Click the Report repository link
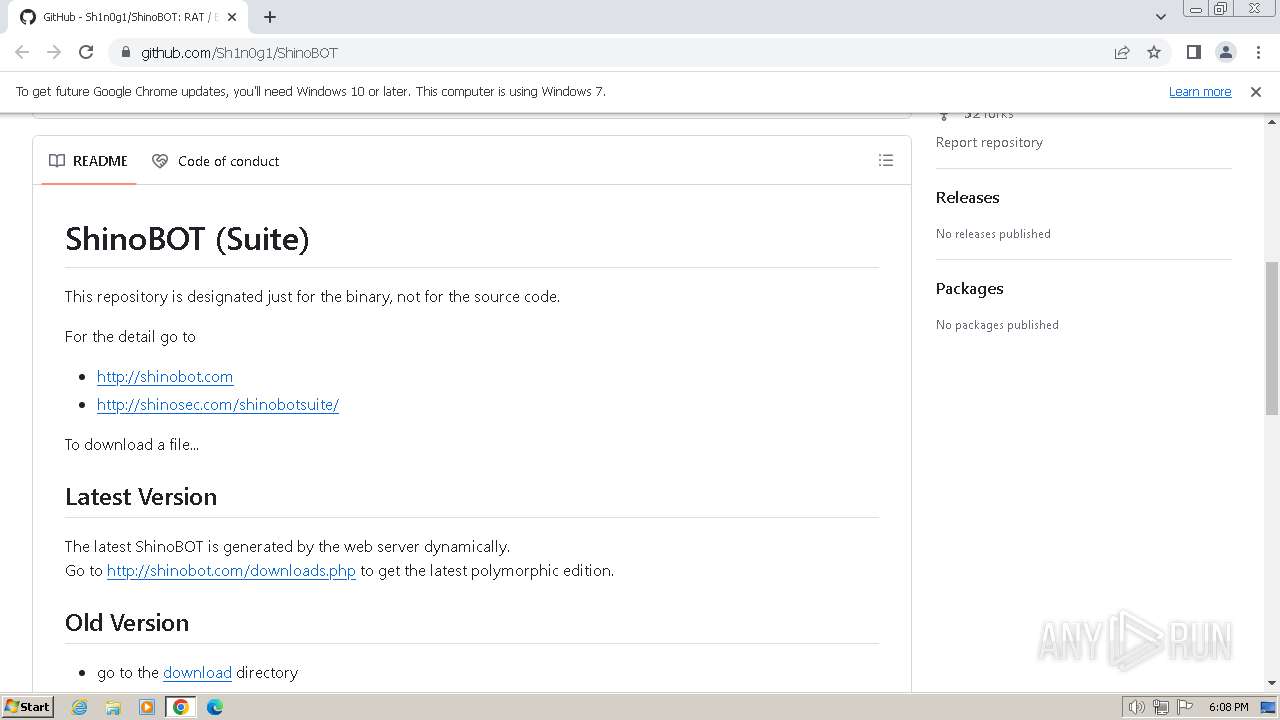This screenshot has height=720, width=1280. [989, 142]
